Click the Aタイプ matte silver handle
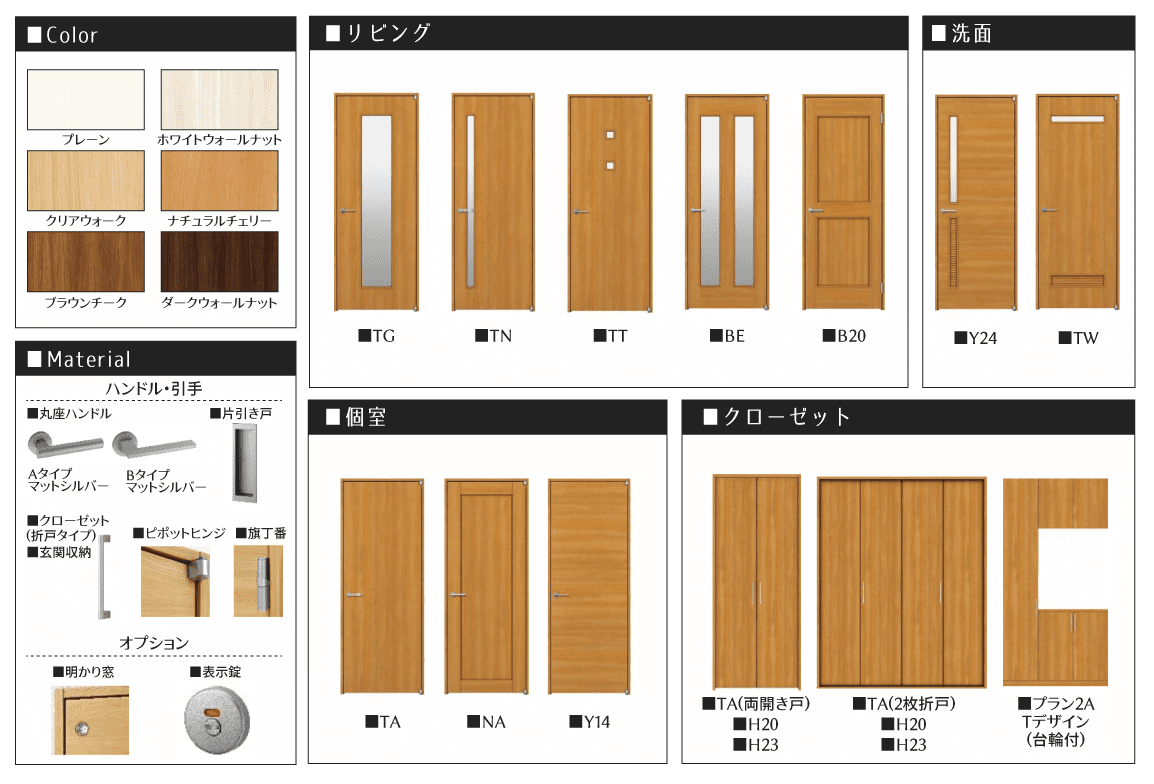 pos(66,446)
